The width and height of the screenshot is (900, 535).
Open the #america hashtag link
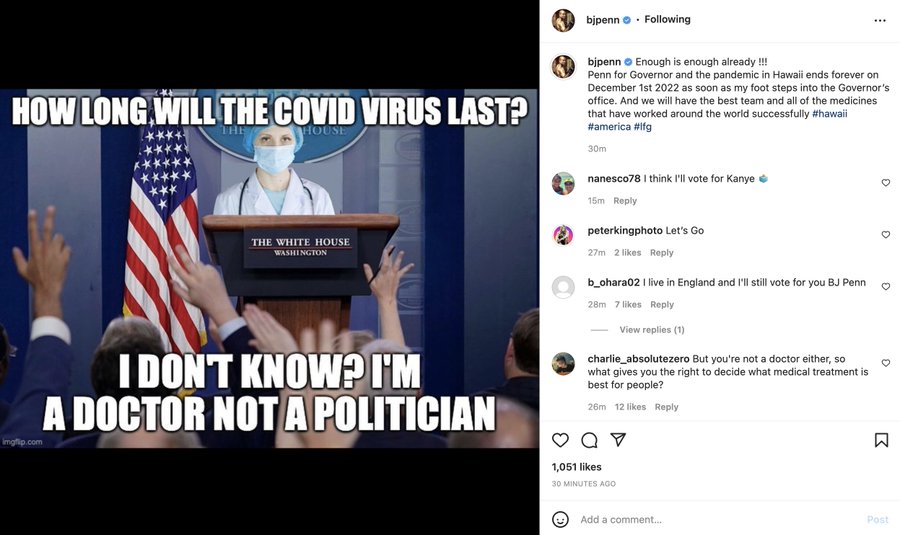click(x=609, y=127)
